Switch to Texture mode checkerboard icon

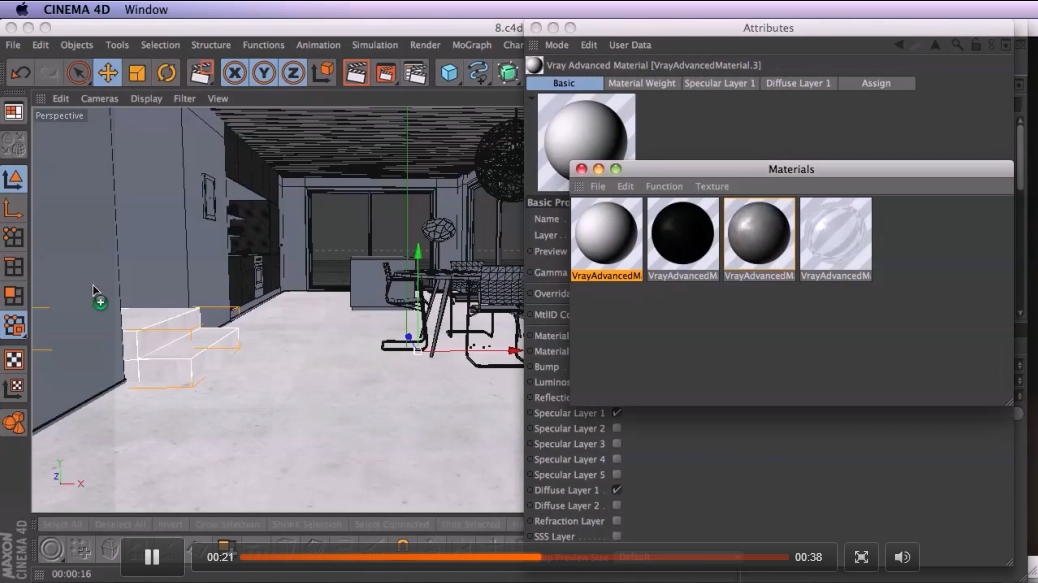click(x=14, y=359)
